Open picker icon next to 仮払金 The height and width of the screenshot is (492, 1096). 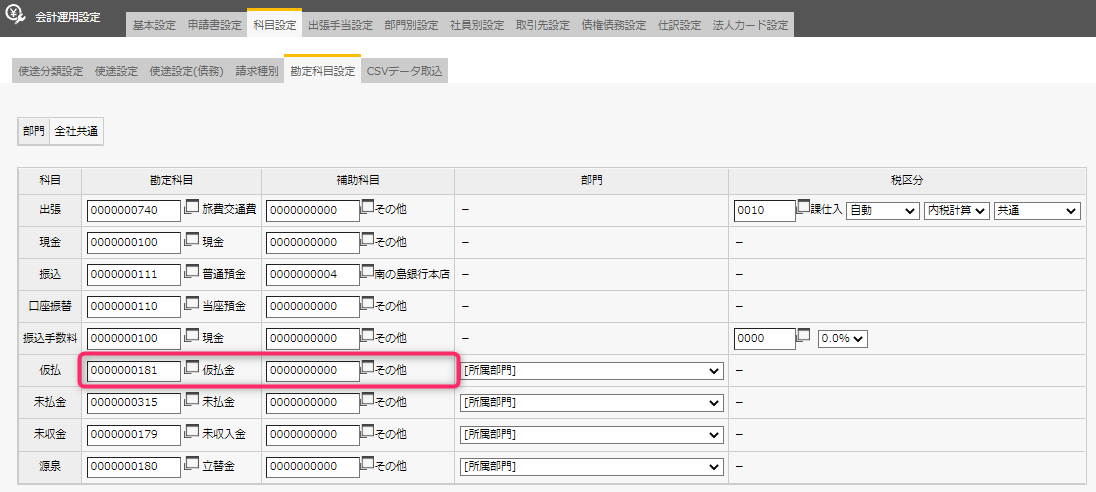[x=192, y=368]
